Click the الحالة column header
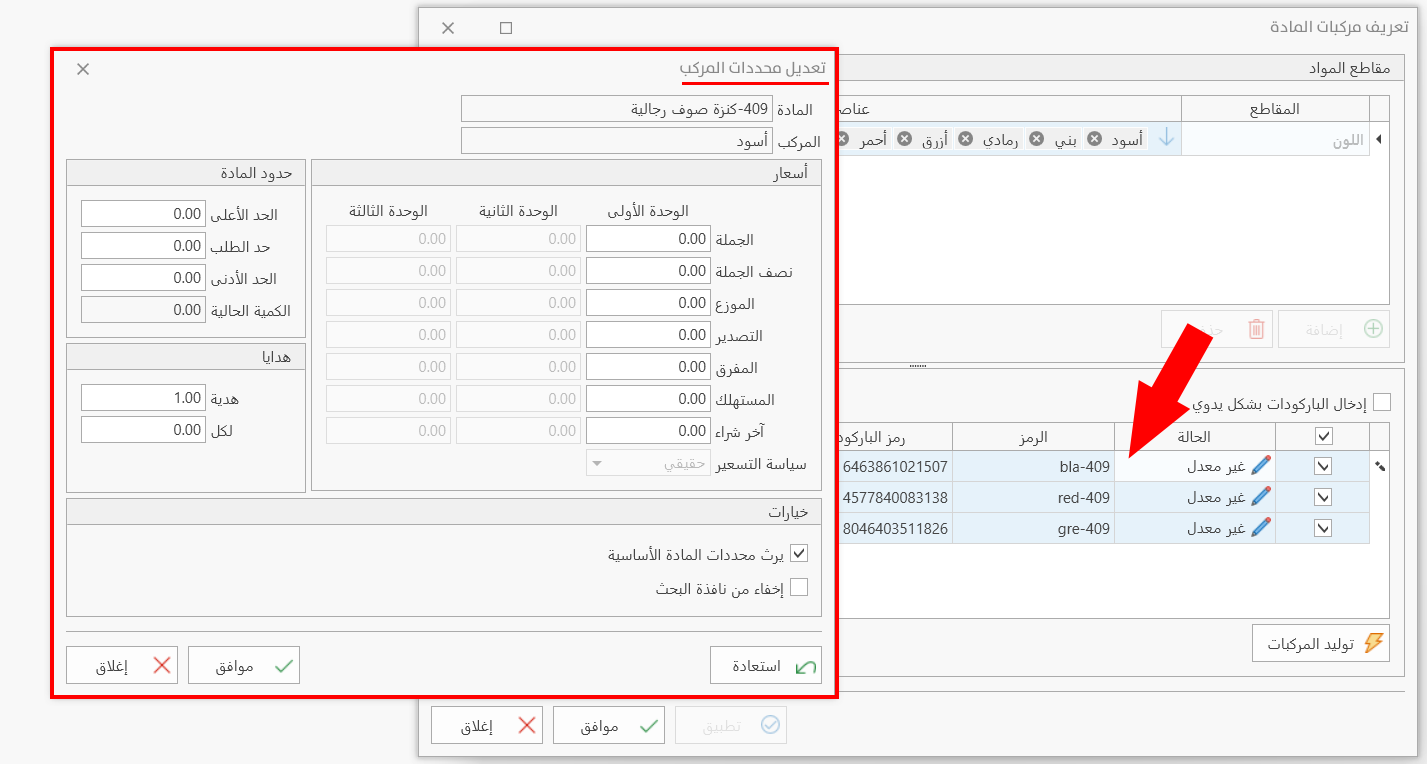This screenshot has width=1427, height=764. 1195,436
